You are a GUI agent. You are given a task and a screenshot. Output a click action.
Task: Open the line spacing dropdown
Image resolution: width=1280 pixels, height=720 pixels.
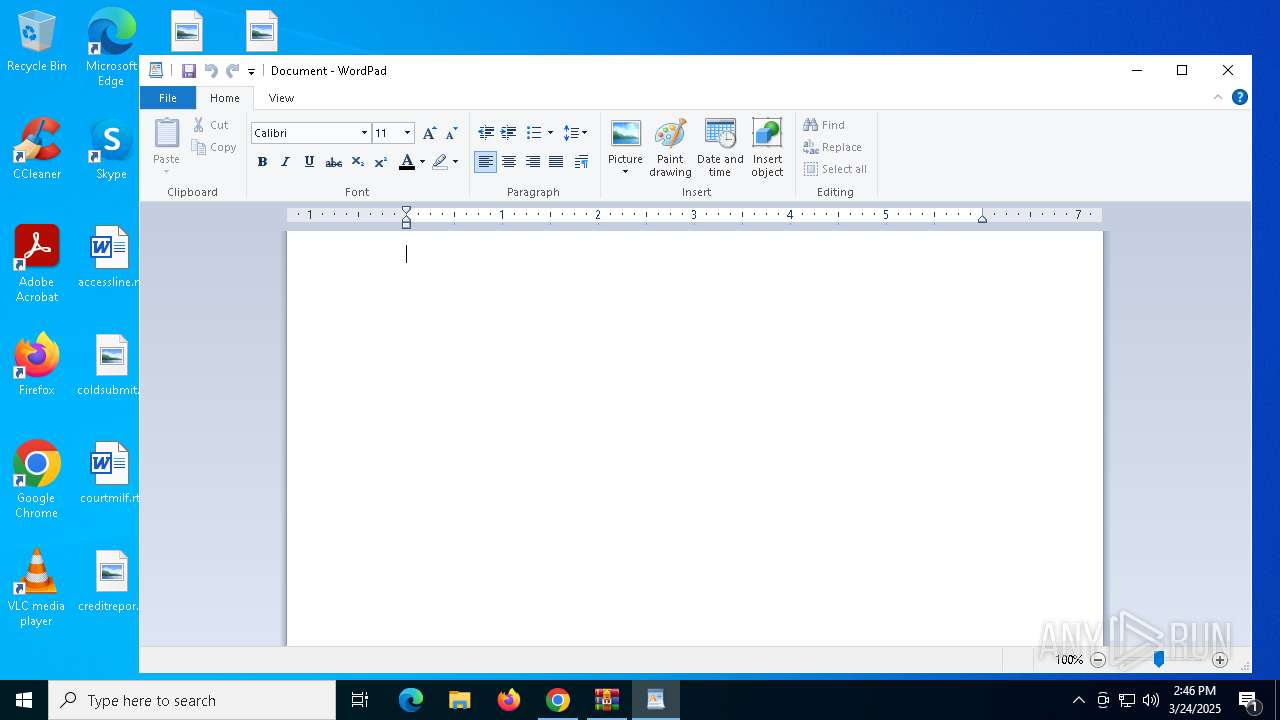coord(575,133)
